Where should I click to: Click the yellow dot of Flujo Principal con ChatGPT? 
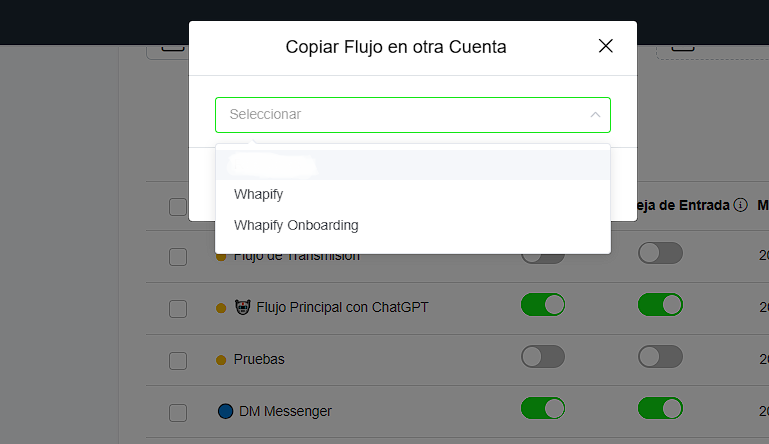pyautogui.click(x=221, y=308)
